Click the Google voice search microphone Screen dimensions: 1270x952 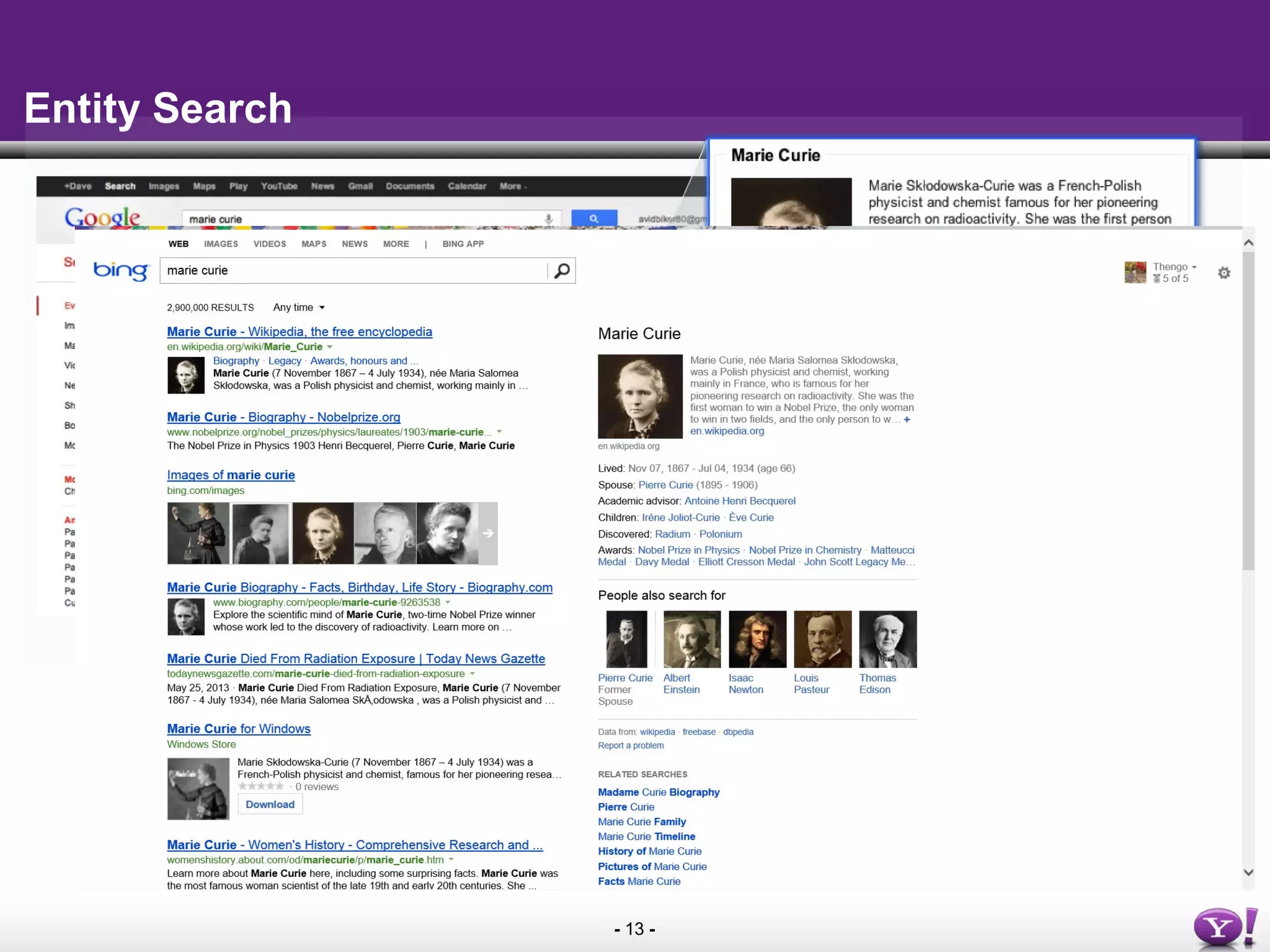(548, 219)
